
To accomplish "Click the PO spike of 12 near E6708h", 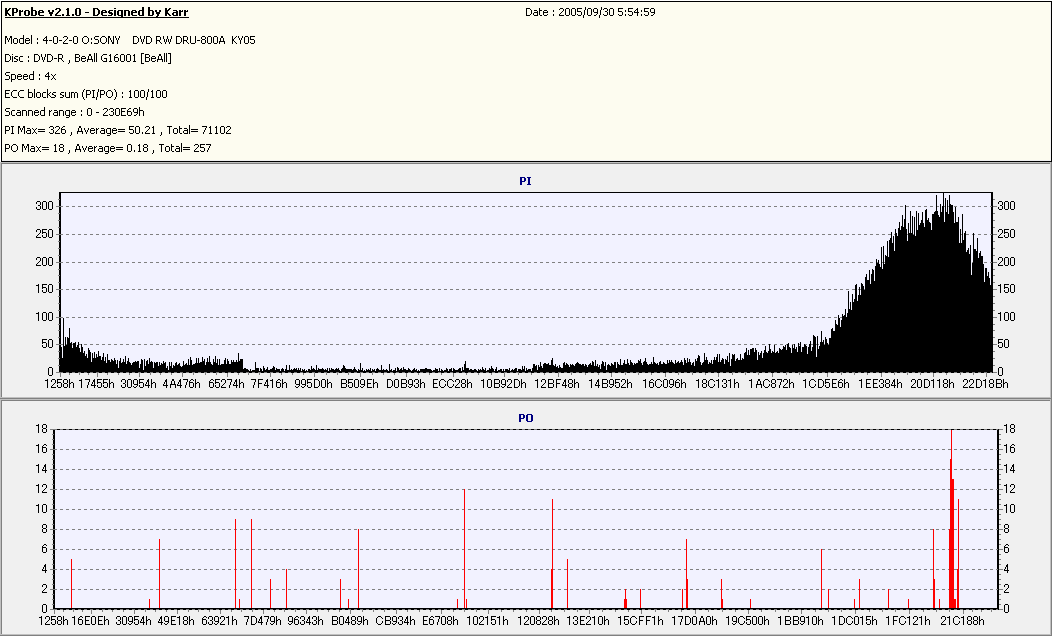I will (464, 549).
